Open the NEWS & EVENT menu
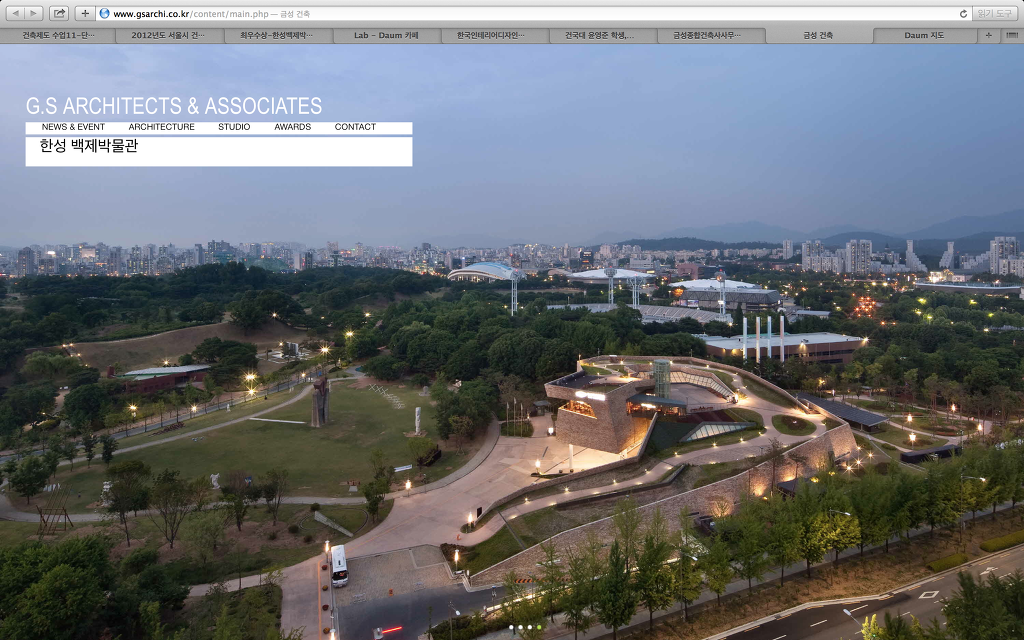Image resolution: width=1024 pixels, height=640 pixels. click(73, 127)
